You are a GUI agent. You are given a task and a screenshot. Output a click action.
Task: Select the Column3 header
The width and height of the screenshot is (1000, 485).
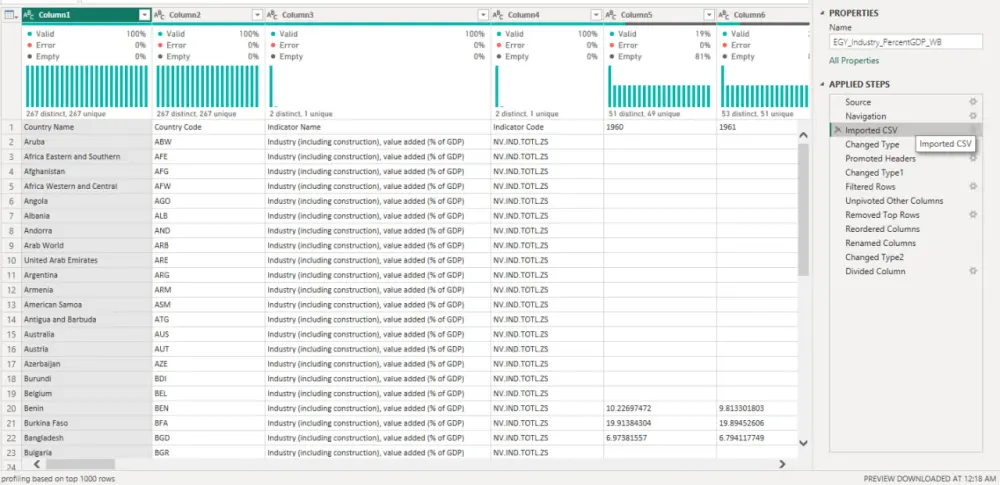[378, 15]
